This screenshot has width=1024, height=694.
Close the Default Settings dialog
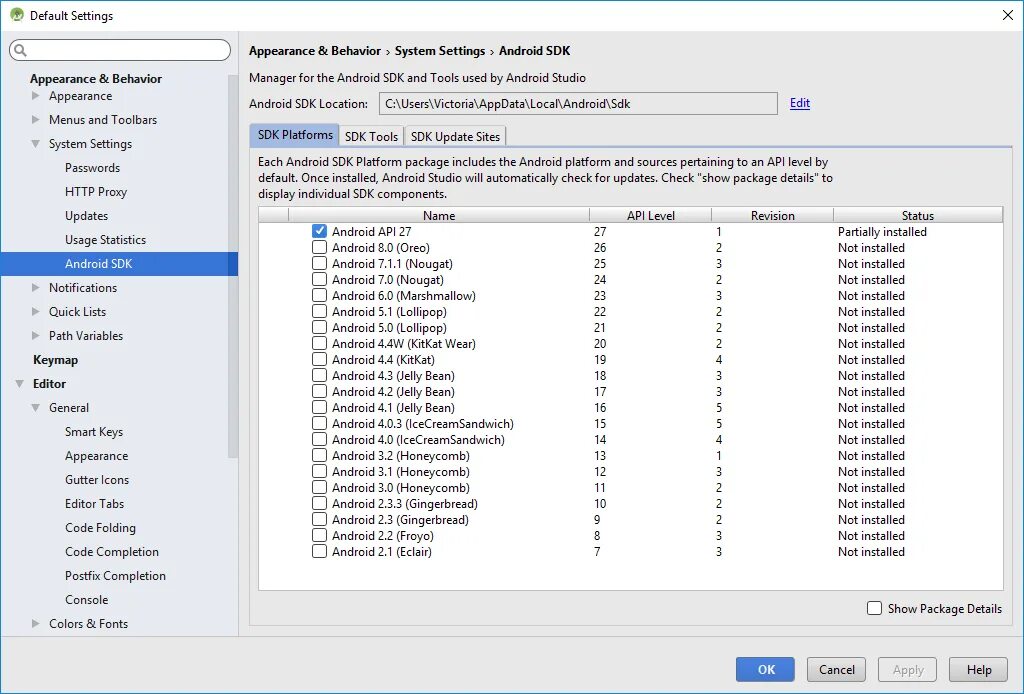[1008, 15]
